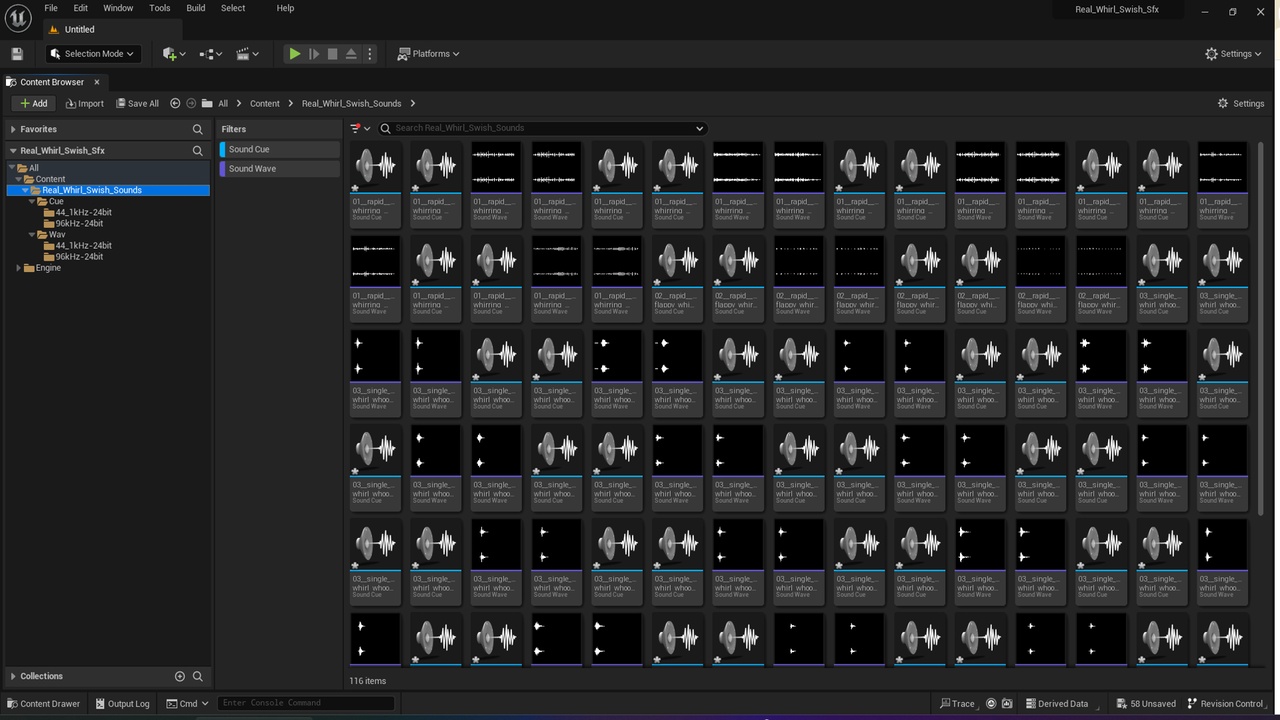Expand the chevron after Real_Whirl_Swish_Sounds breadcrumb
The height and width of the screenshot is (720, 1280).
412,103
